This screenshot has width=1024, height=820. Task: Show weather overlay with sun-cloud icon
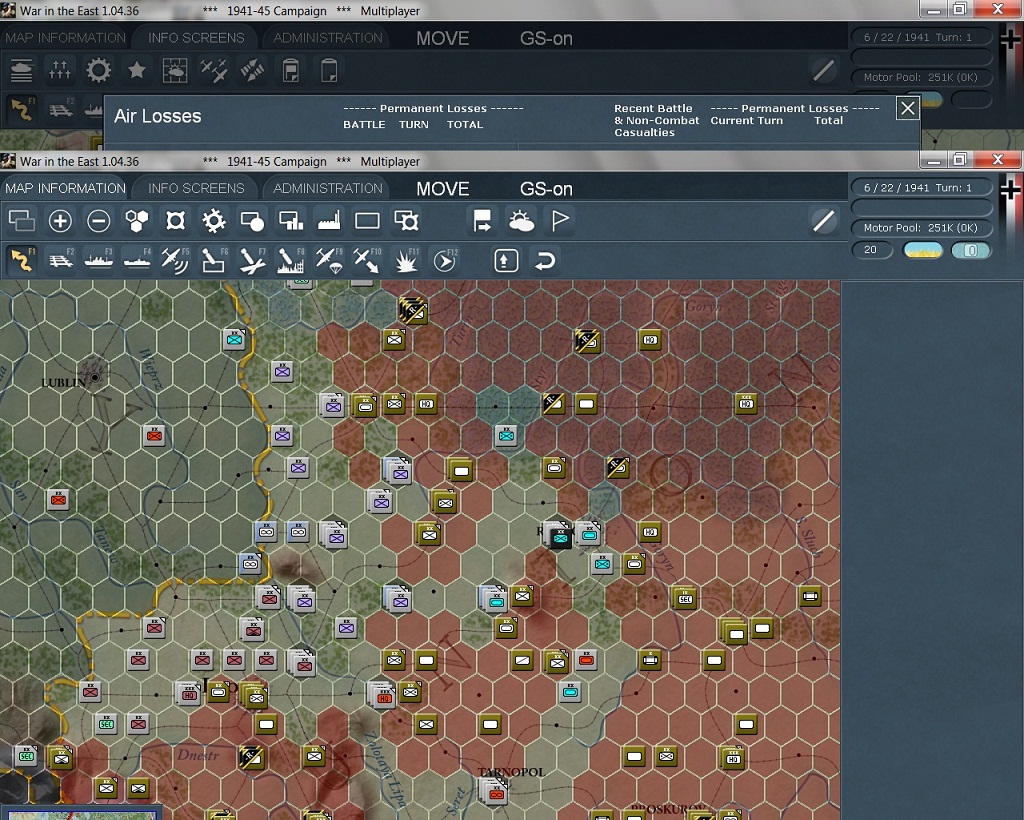[521, 221]
